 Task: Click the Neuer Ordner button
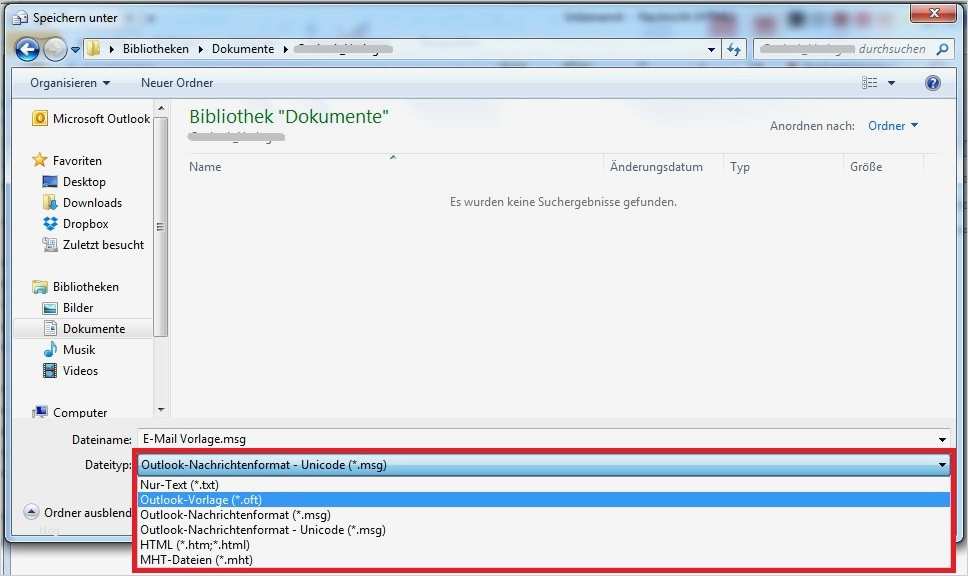point(177,82)
